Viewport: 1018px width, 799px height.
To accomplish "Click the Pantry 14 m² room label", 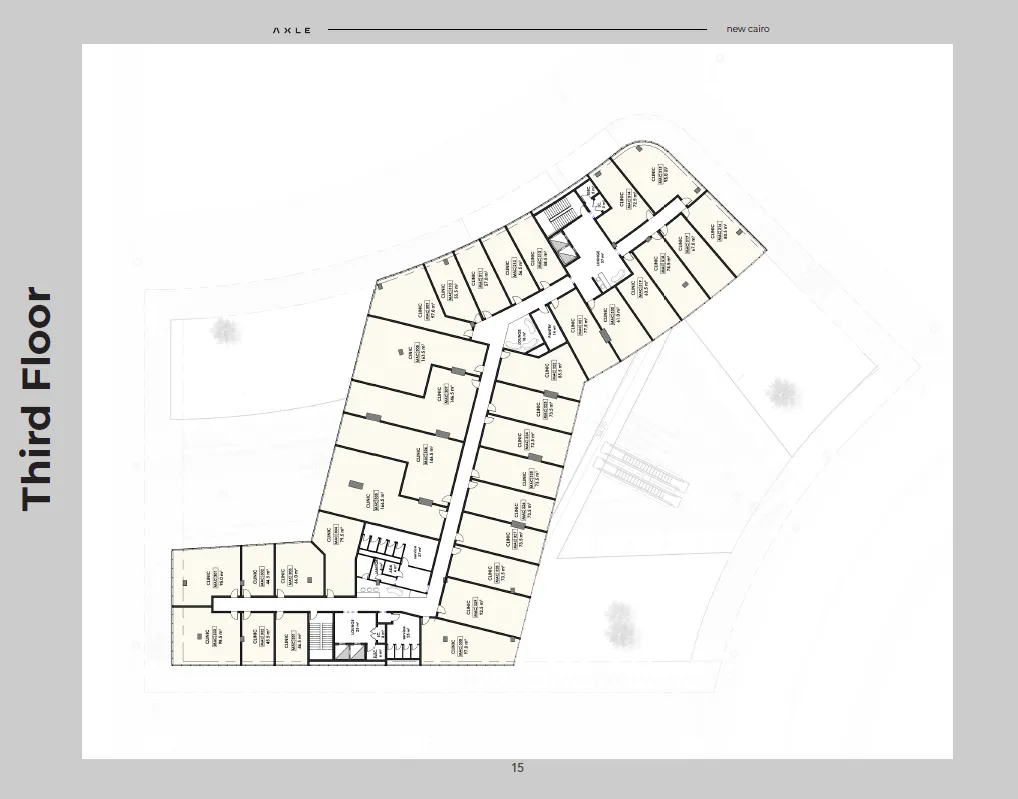I will point(552,330).
